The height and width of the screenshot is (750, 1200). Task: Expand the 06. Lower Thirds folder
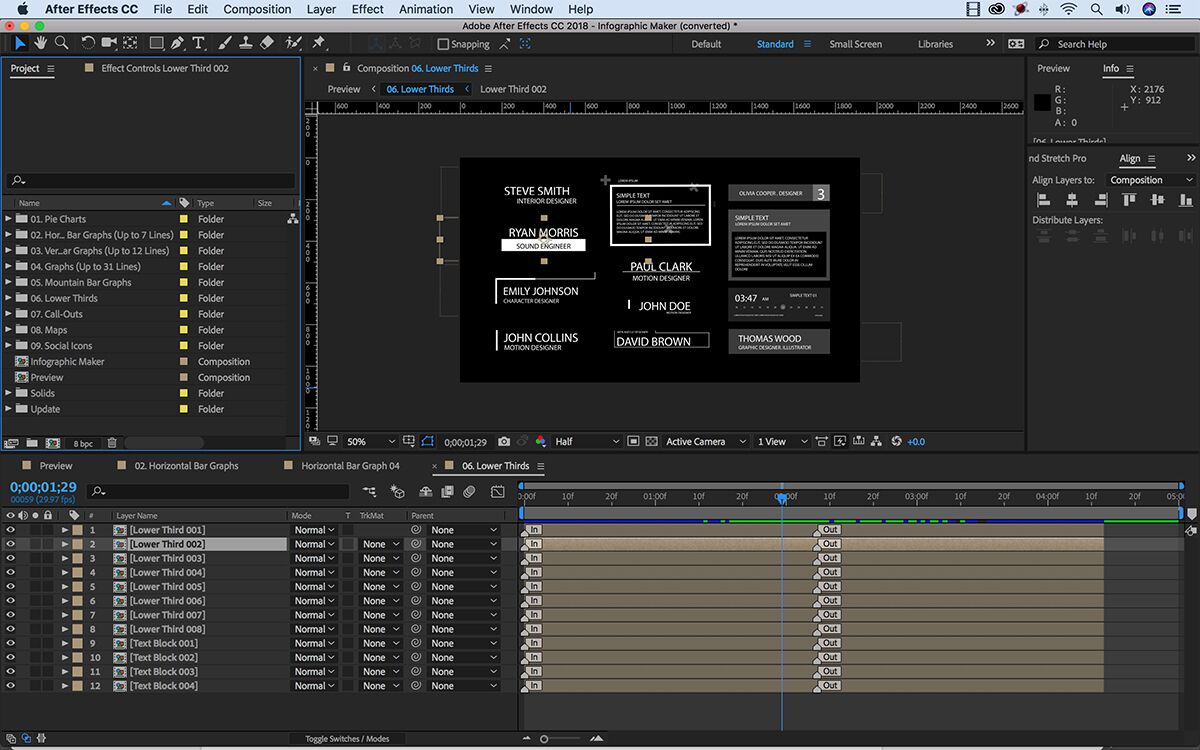(x=10, y=298)
